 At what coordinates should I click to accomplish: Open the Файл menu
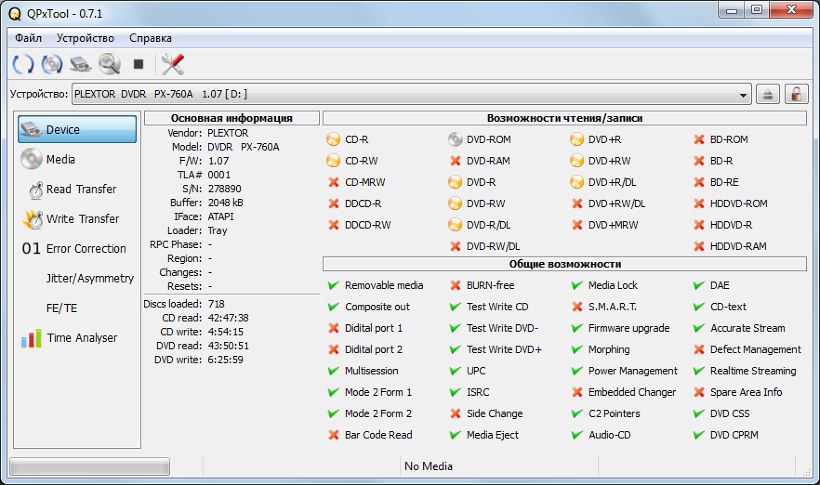pos(28,38)
